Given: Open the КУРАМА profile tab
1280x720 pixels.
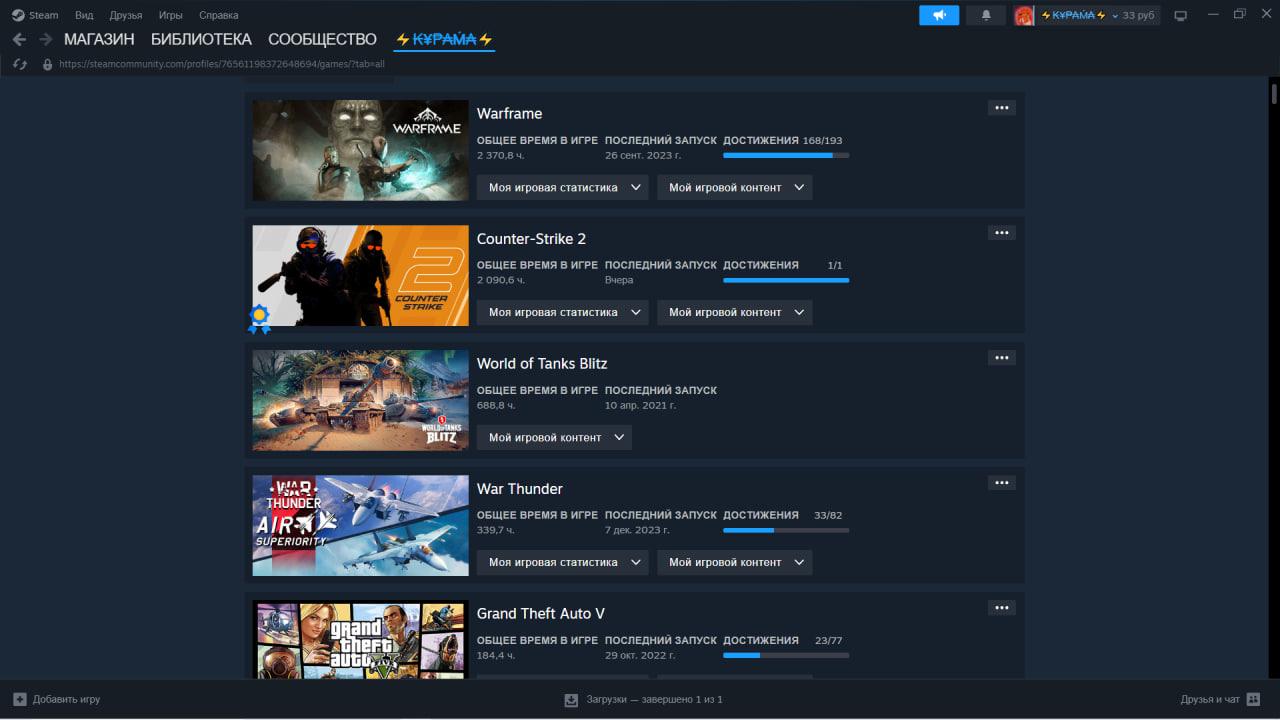Looking at the screenshot, I should pos(444,39).
